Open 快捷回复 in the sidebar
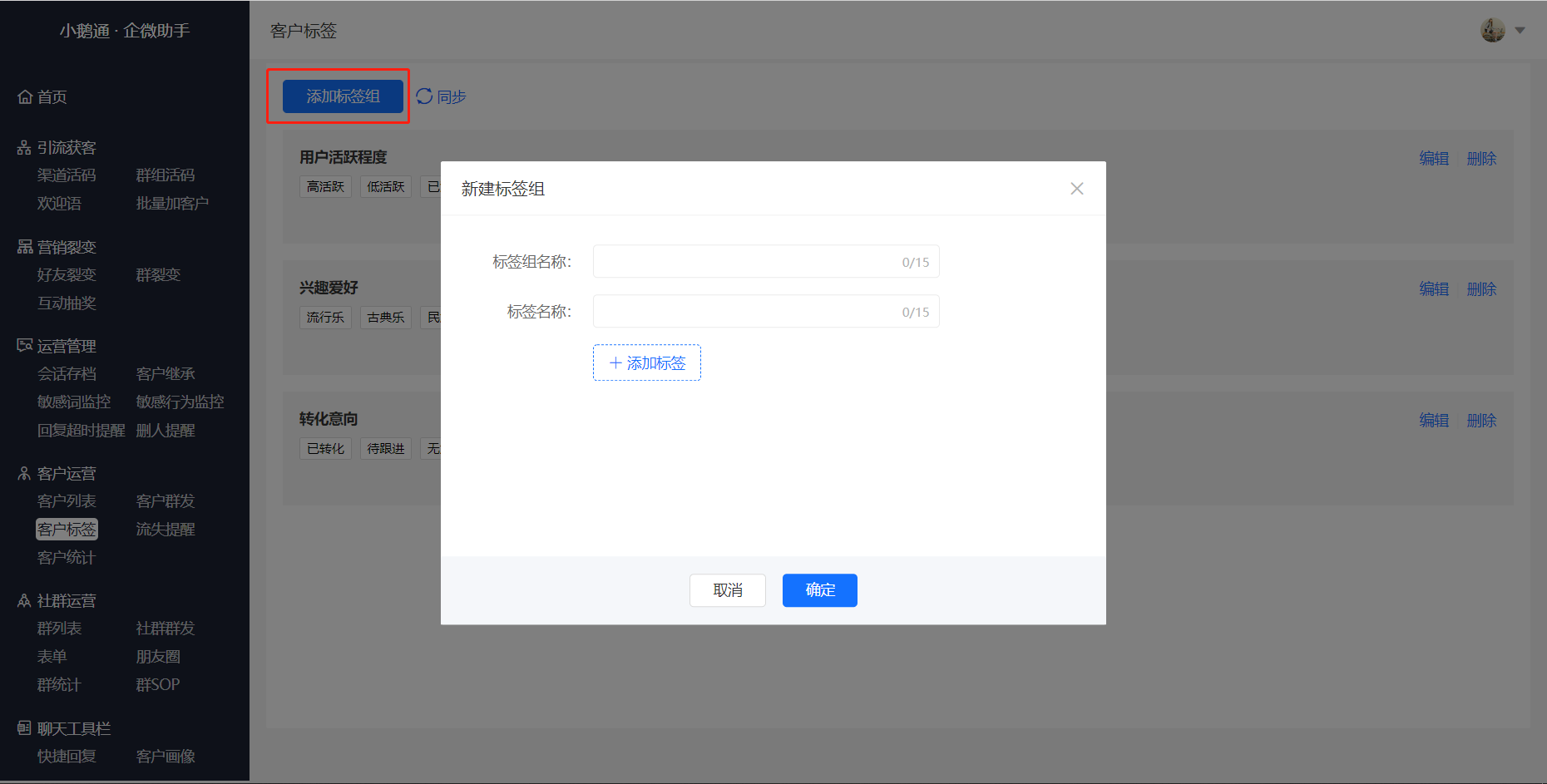Image resolution: width=1547 pixels, height=784 pixels. (x=67, y=757)
